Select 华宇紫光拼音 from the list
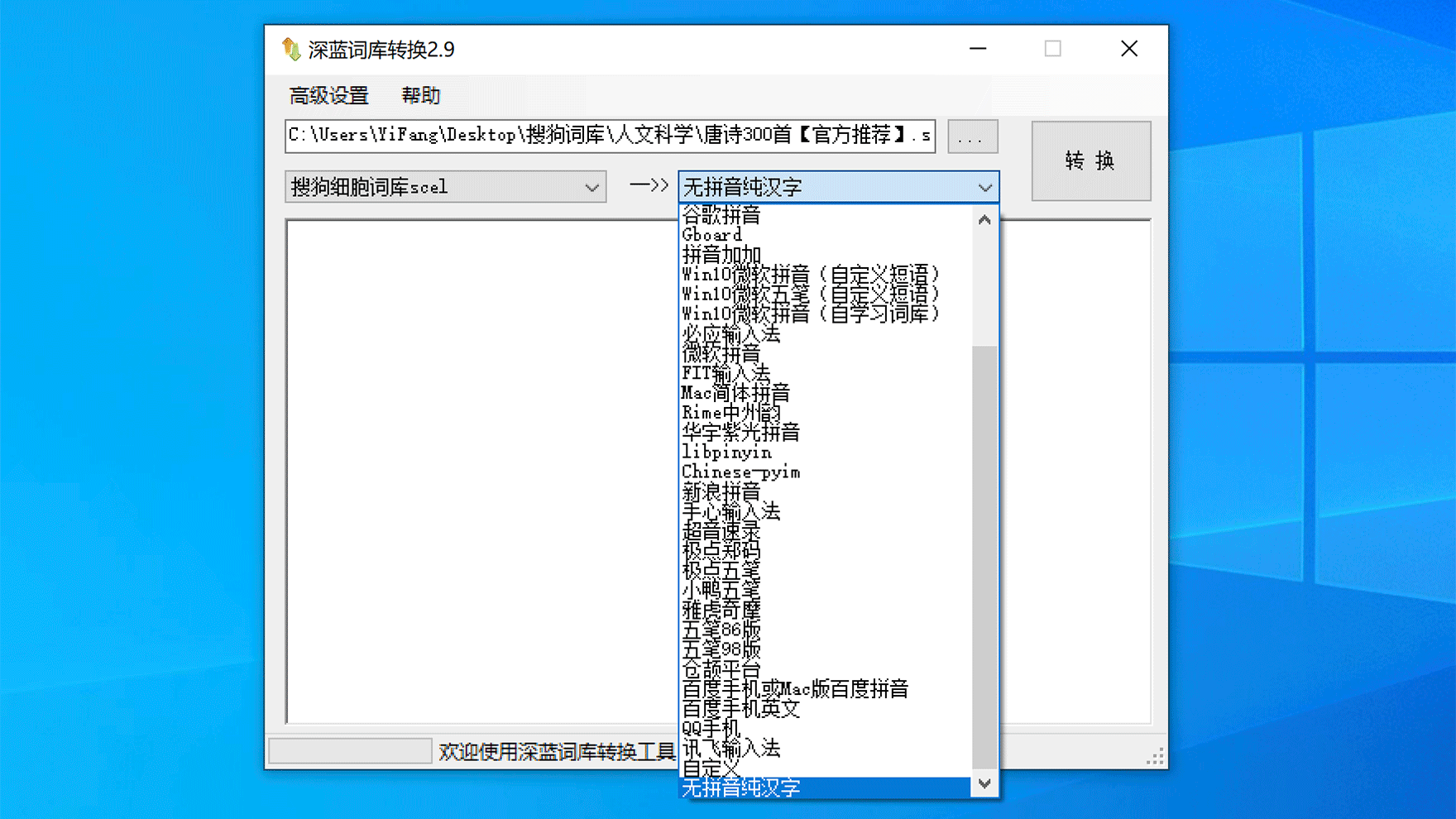Image resolution: width=1456 pixels, height=819 pixels. (825, 433)
